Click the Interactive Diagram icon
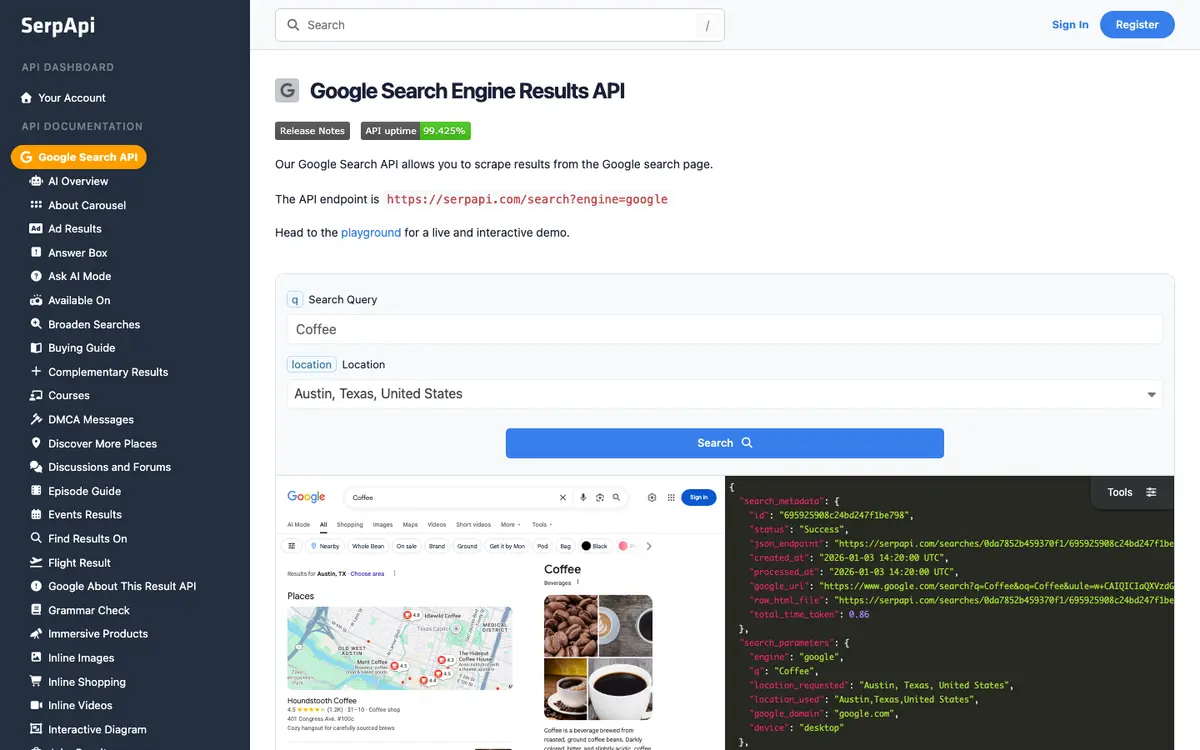 click(36, 729)
